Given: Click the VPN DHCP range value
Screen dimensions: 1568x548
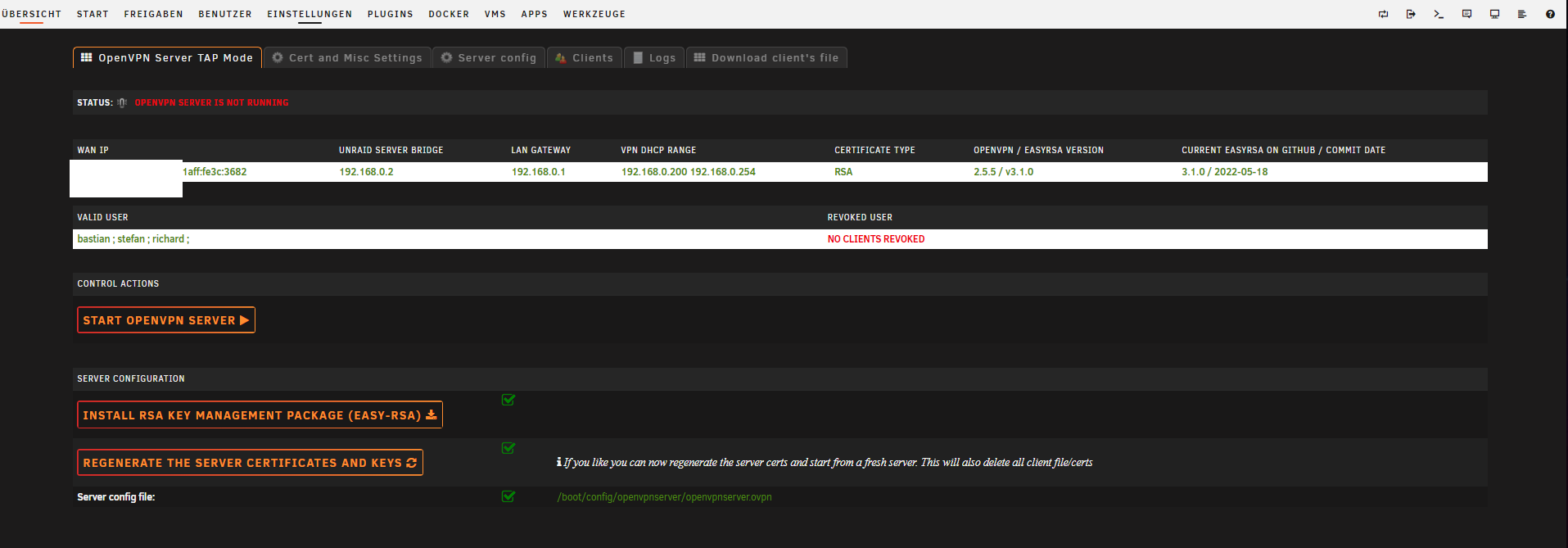Looking at the screenshot, I should (688, 172).
